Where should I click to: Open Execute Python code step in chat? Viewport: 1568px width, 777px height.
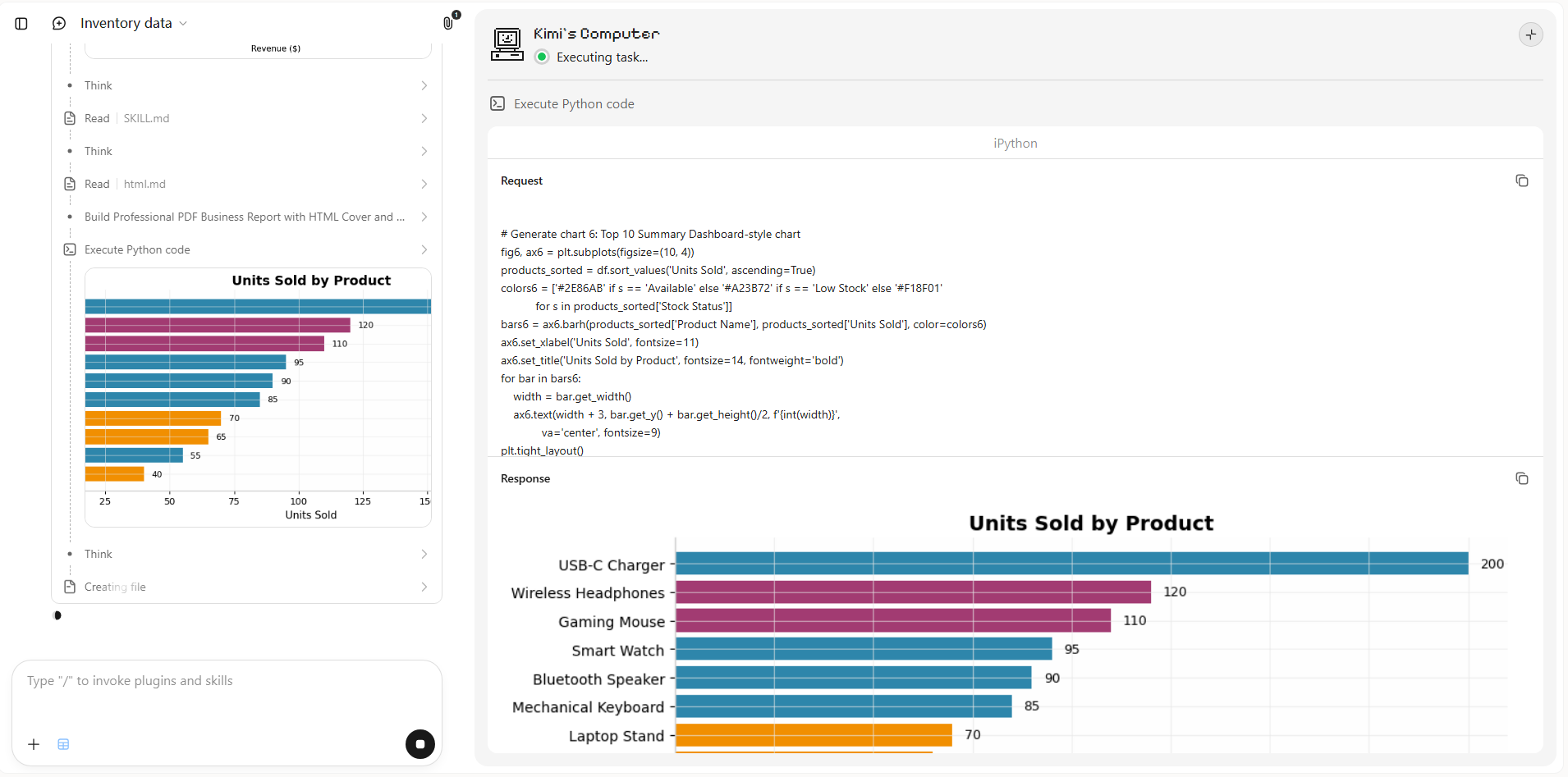tap(246, 249)
